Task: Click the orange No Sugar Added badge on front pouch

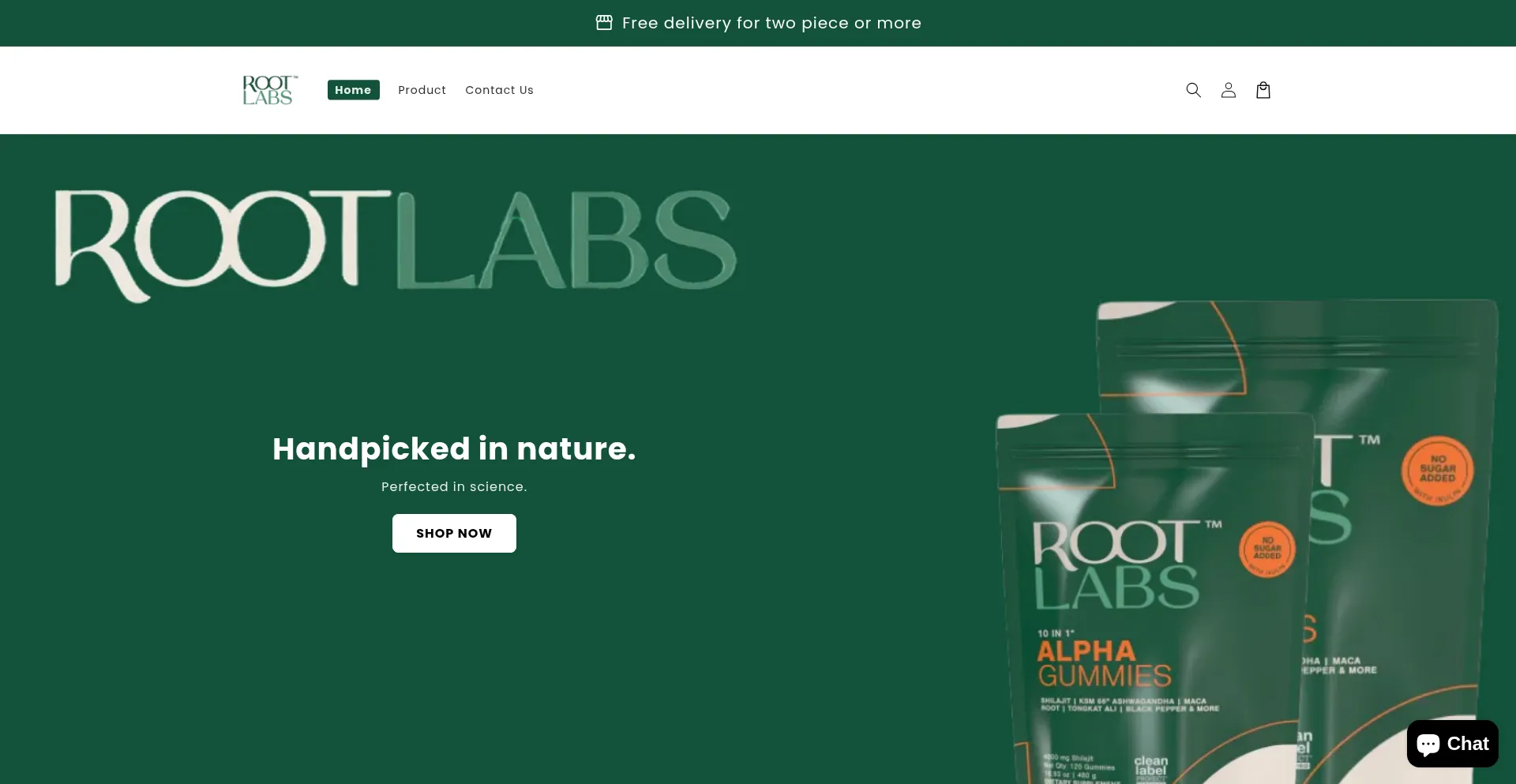Action: point(1267,550)
